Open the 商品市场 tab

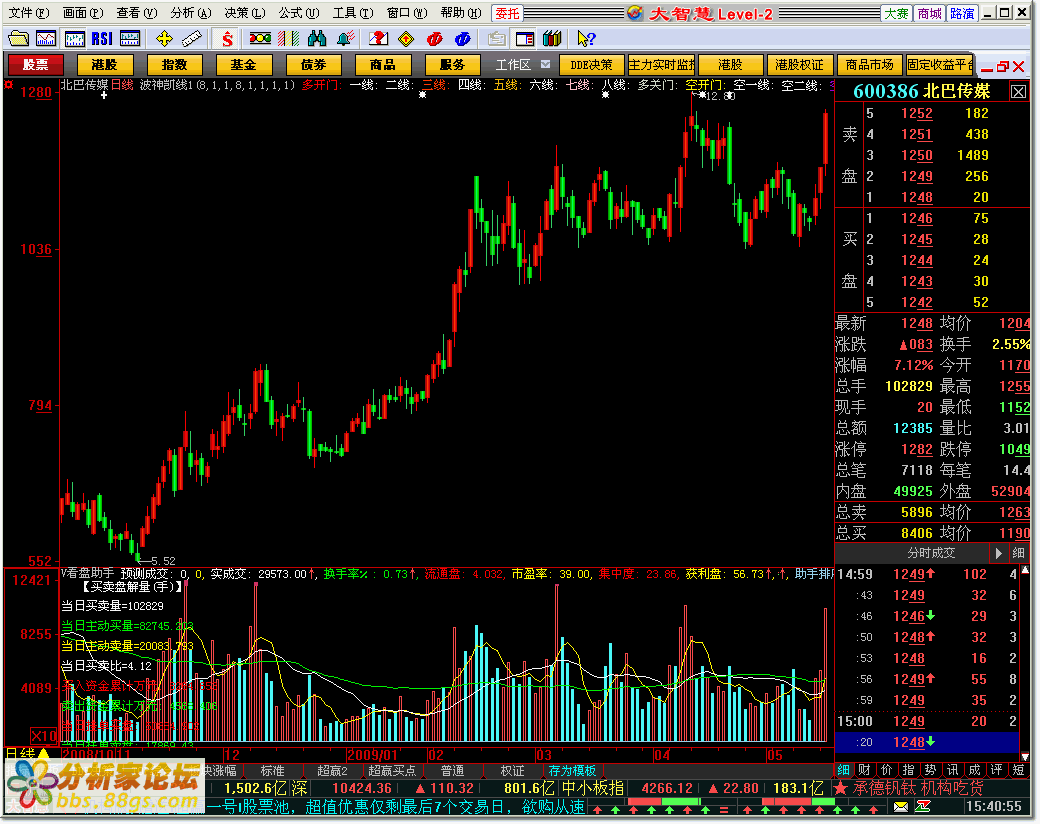[x=869, y=64]
